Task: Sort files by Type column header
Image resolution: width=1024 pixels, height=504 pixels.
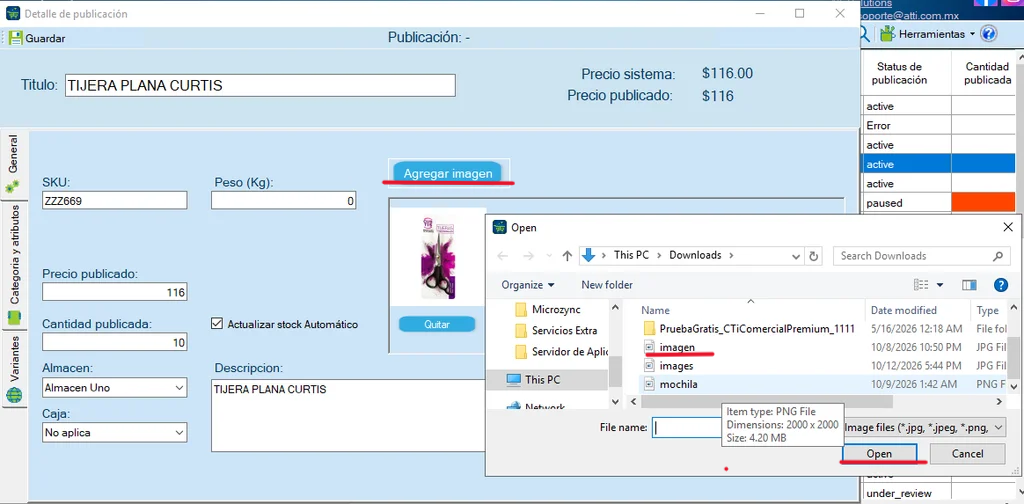Action: point(988,310)
